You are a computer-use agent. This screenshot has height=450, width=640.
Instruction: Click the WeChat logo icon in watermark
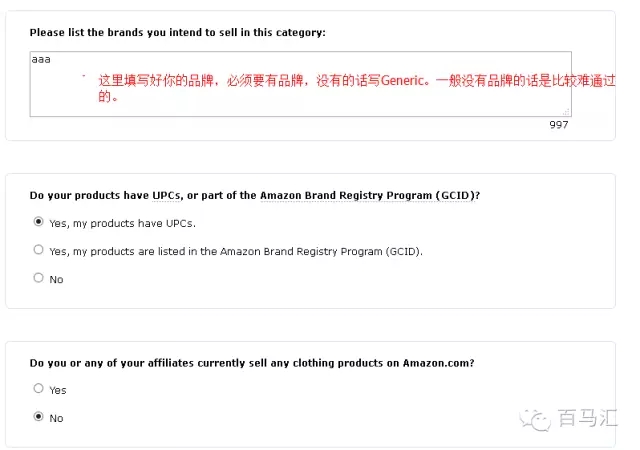[541, 419]
